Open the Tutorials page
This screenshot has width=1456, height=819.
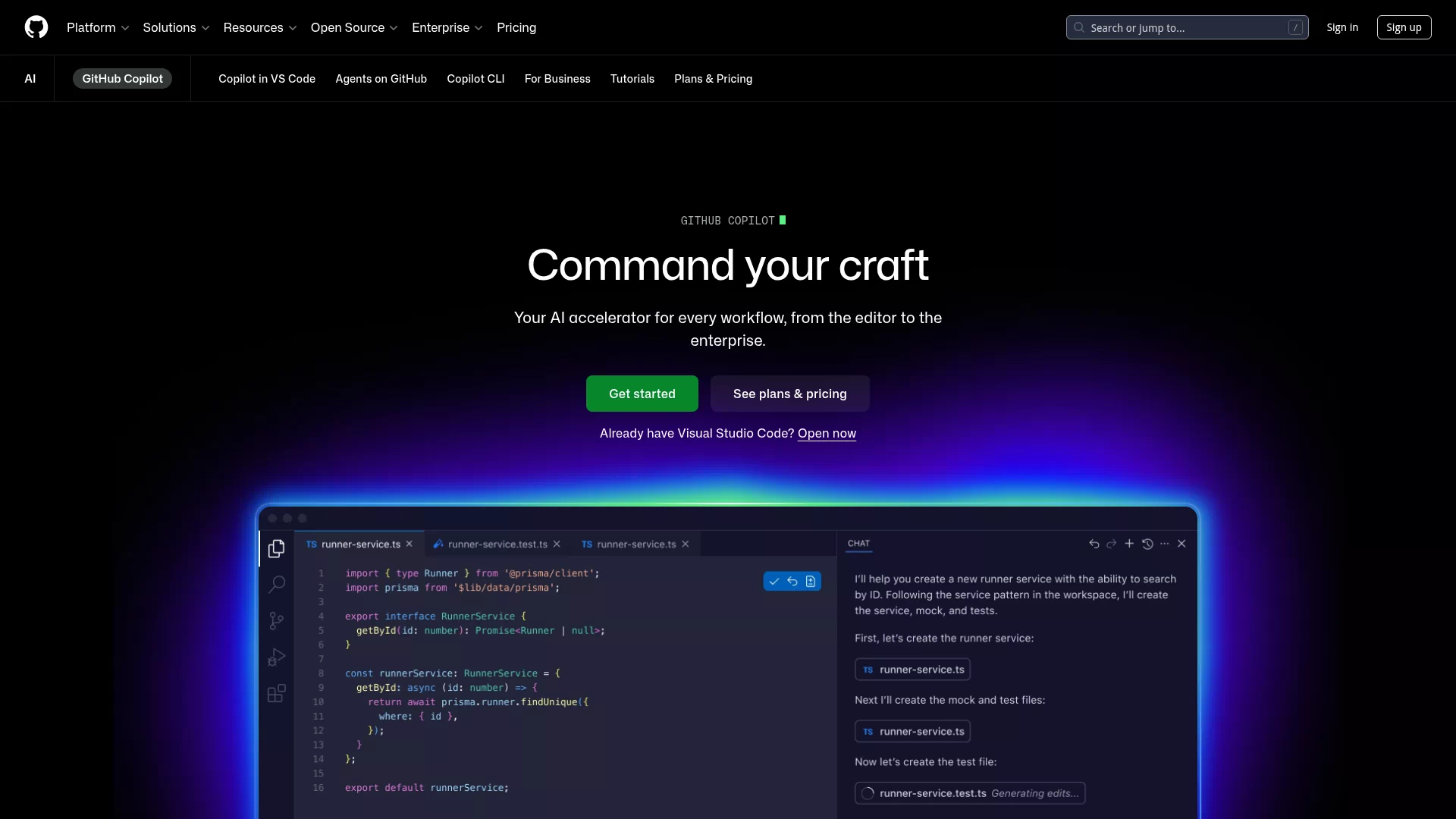632,79
